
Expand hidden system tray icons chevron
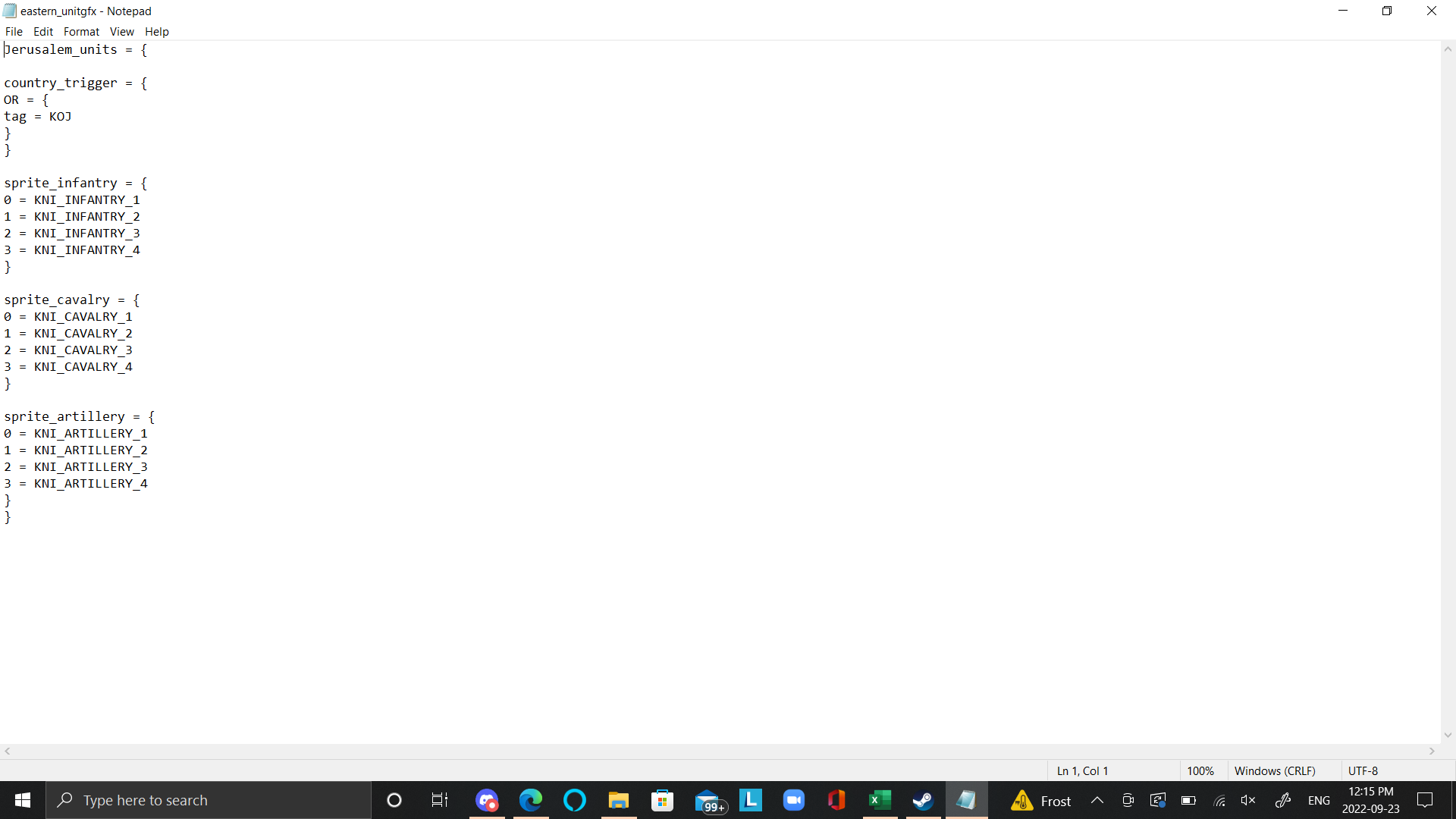[1097, 800]
